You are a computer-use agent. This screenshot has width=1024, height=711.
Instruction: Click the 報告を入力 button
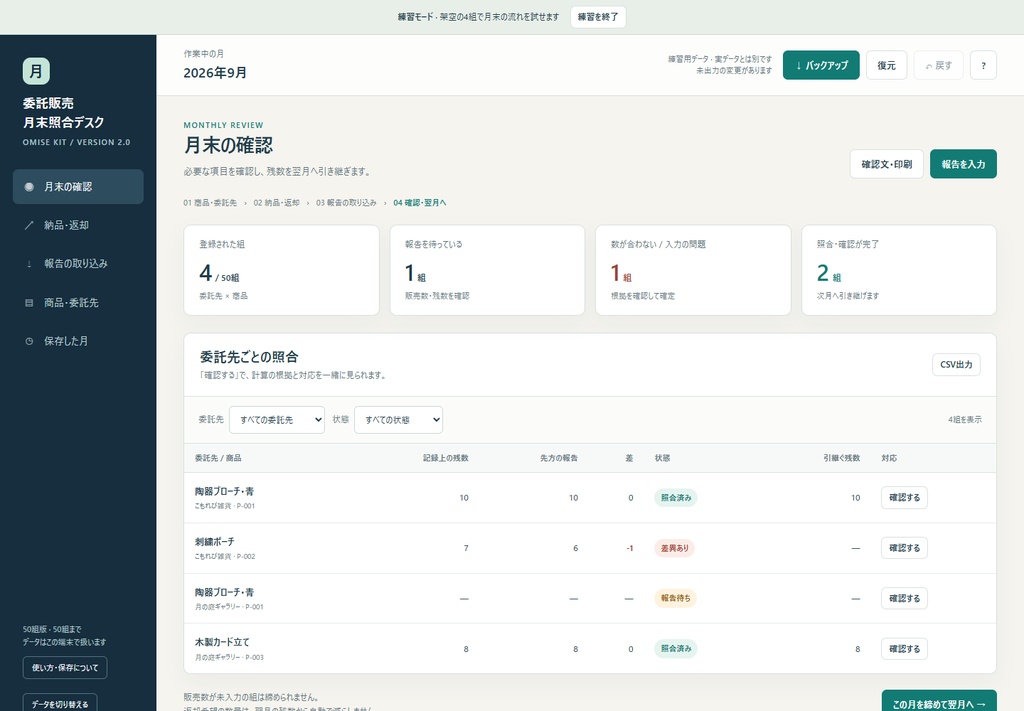(x=963, y=164)
